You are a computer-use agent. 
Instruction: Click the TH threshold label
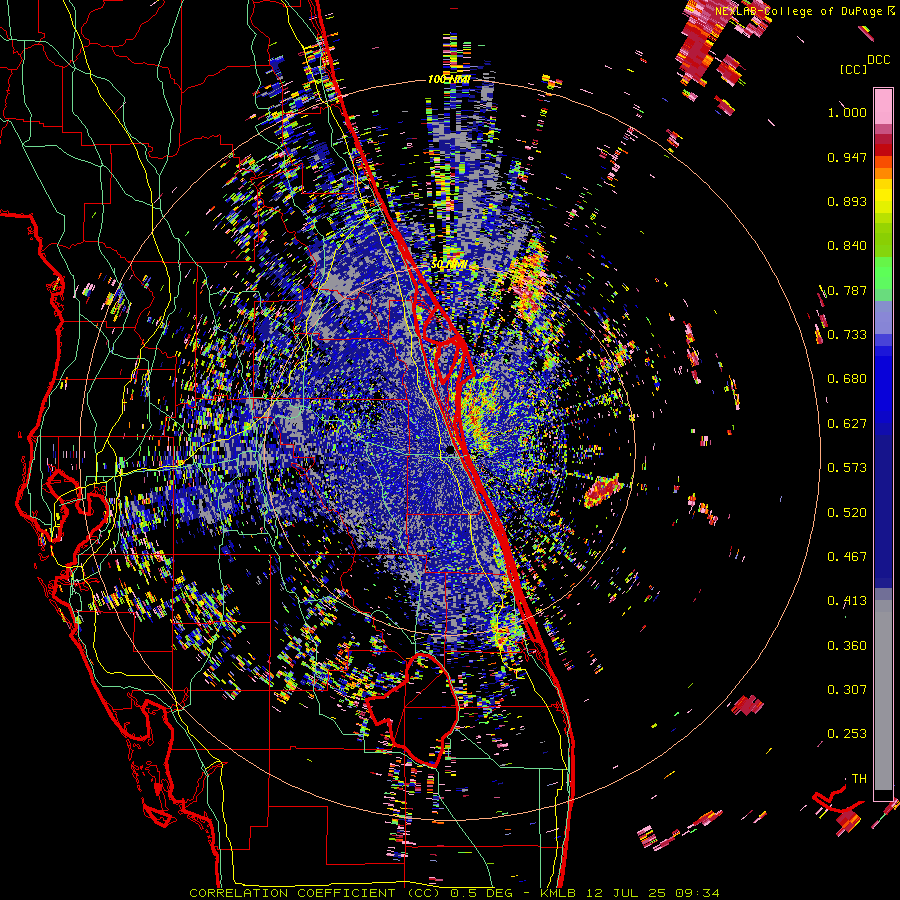point(859,779)
